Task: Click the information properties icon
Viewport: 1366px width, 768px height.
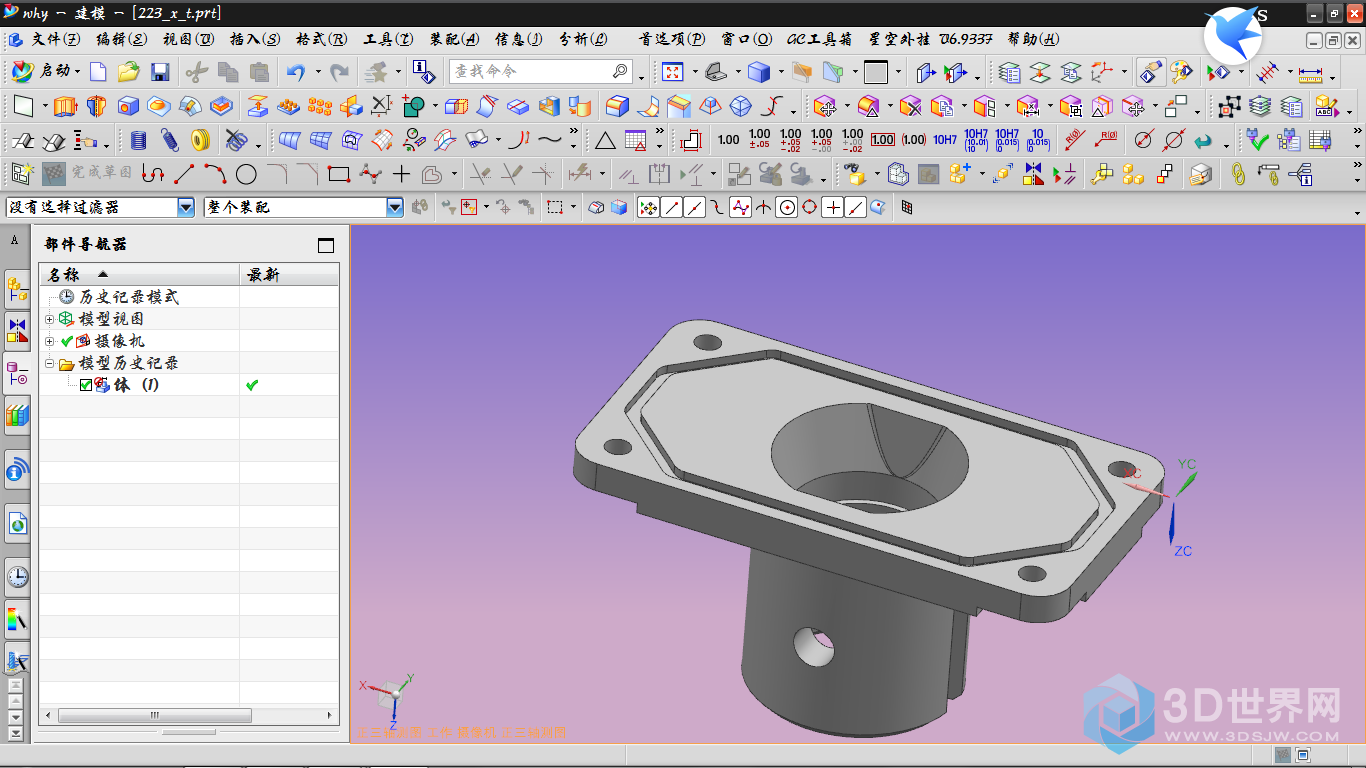Action: click(x=423, y=72)
